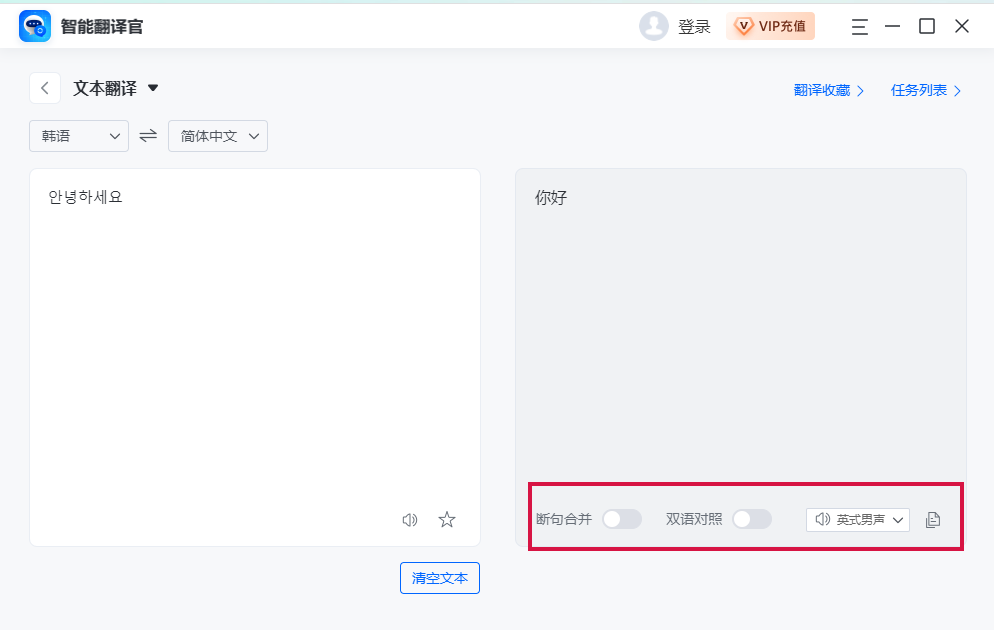Screen dimensions: 994x630
Task: Open the hamburger menu icon in title bar
Action: (860, 27)
